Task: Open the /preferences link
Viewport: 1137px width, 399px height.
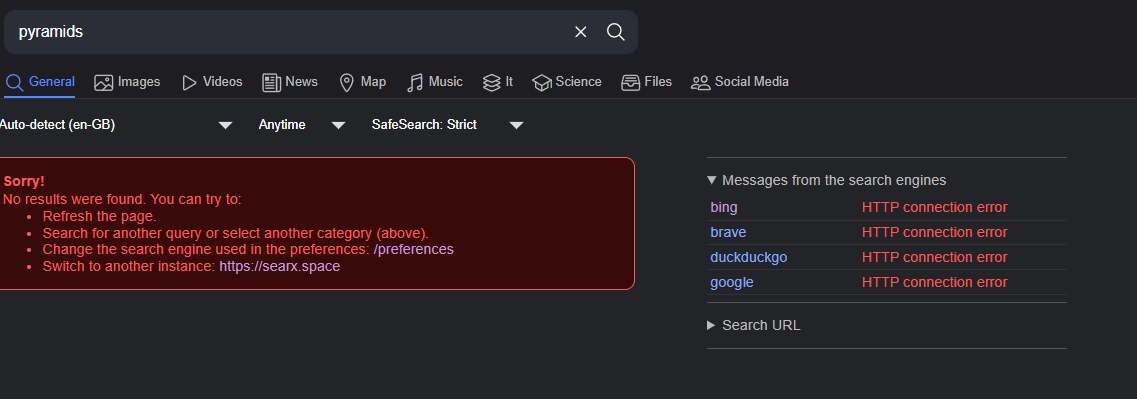Action: click(413, 249)
